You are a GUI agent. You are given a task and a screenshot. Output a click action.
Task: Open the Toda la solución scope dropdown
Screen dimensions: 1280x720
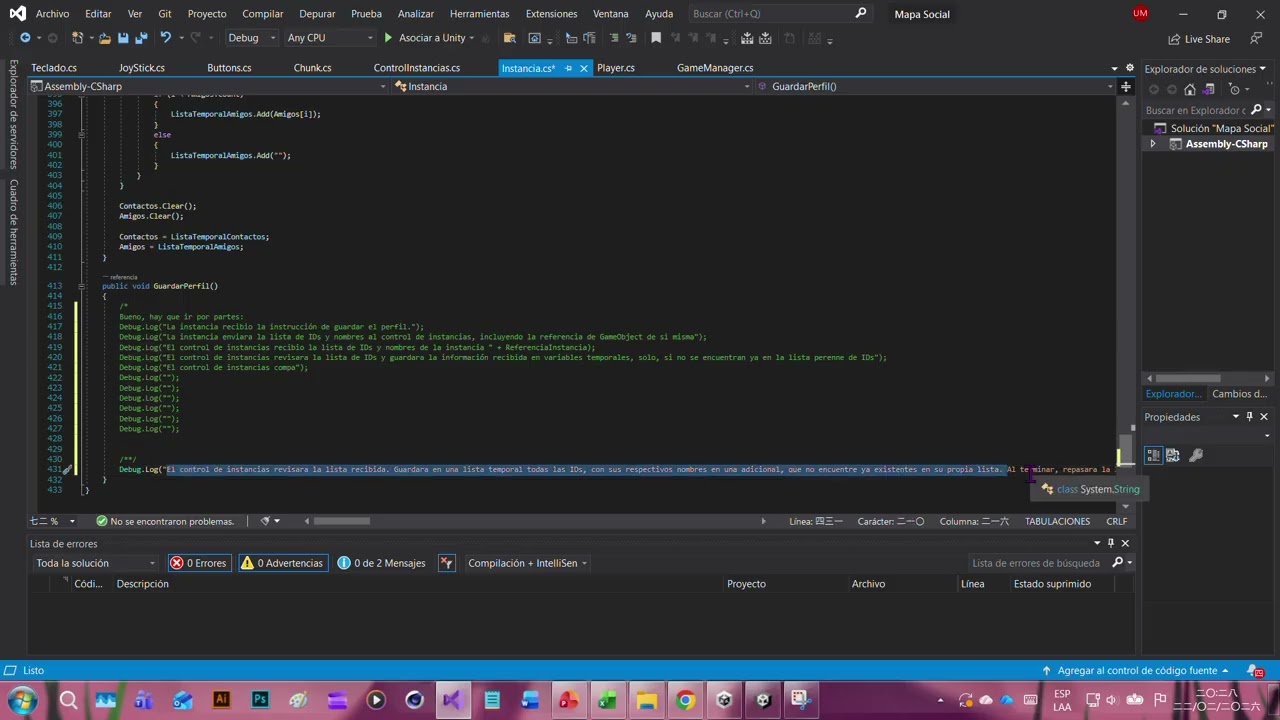(x=95, y=563)
